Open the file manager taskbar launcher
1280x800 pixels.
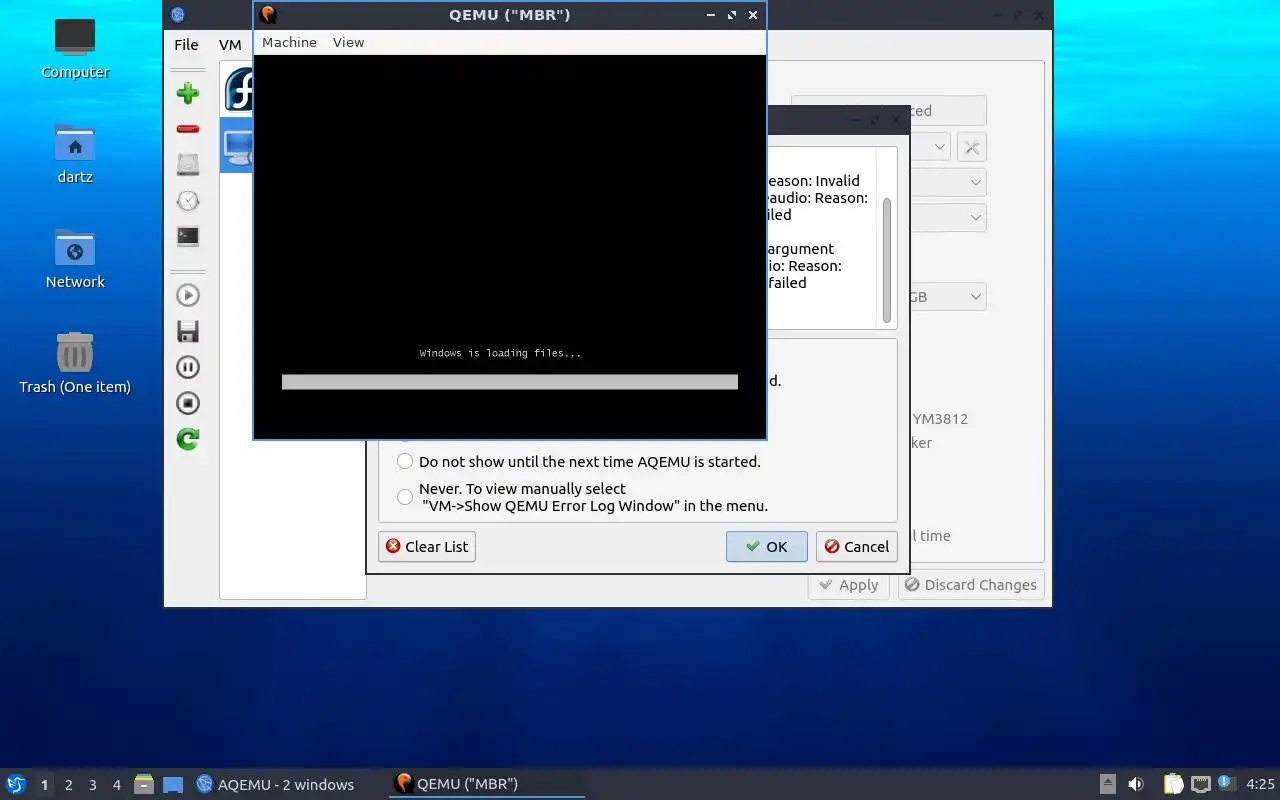click(x=144, y=784)
